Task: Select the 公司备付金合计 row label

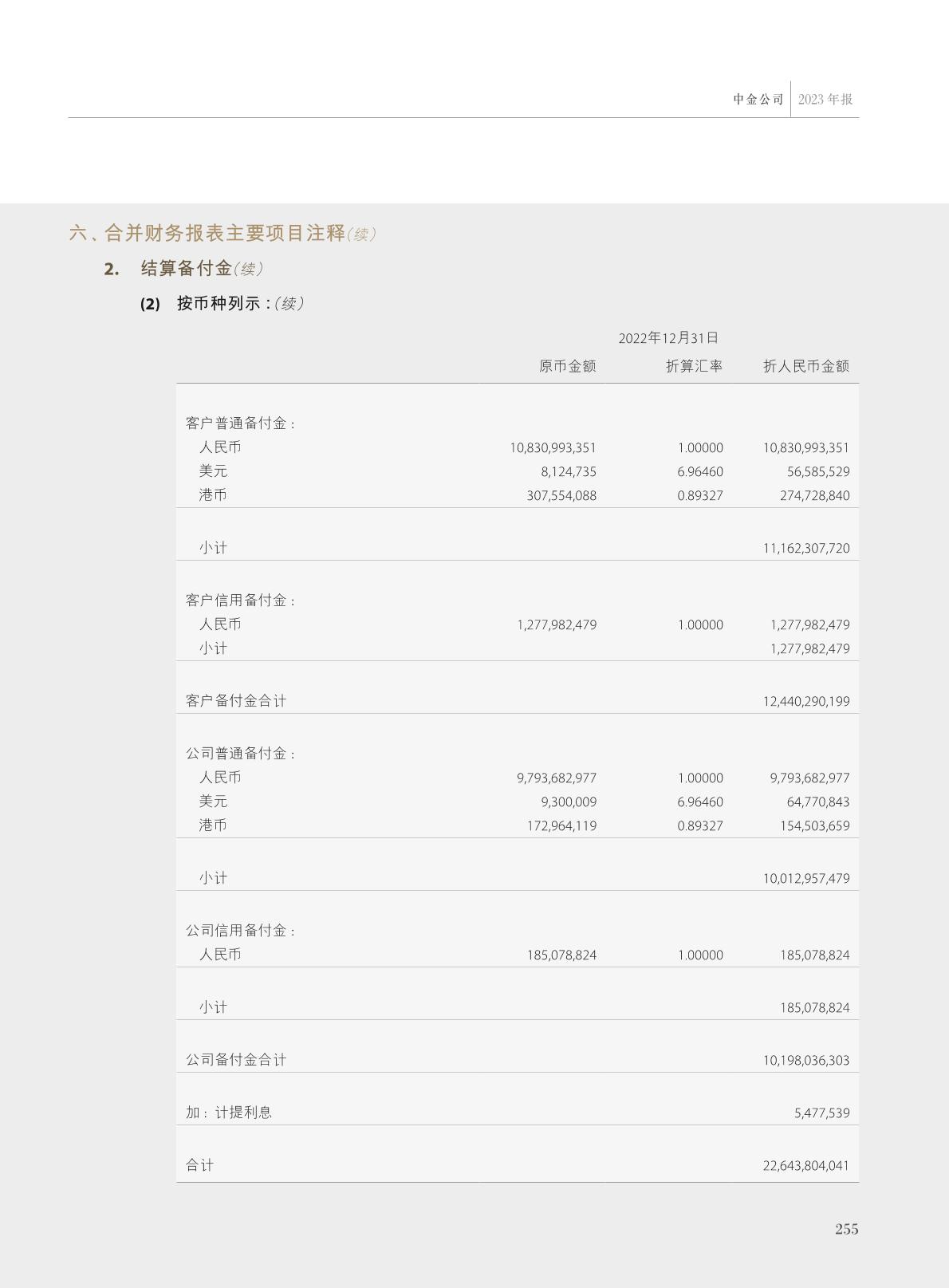Action: coord(236,1060)
